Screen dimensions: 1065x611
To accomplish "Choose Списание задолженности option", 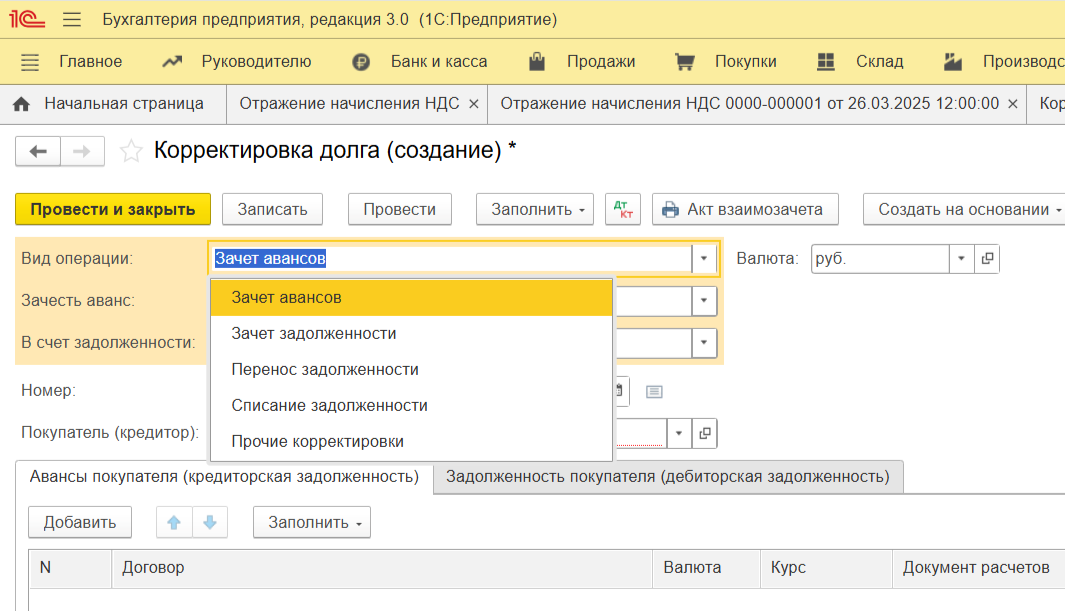I will 329,405.
